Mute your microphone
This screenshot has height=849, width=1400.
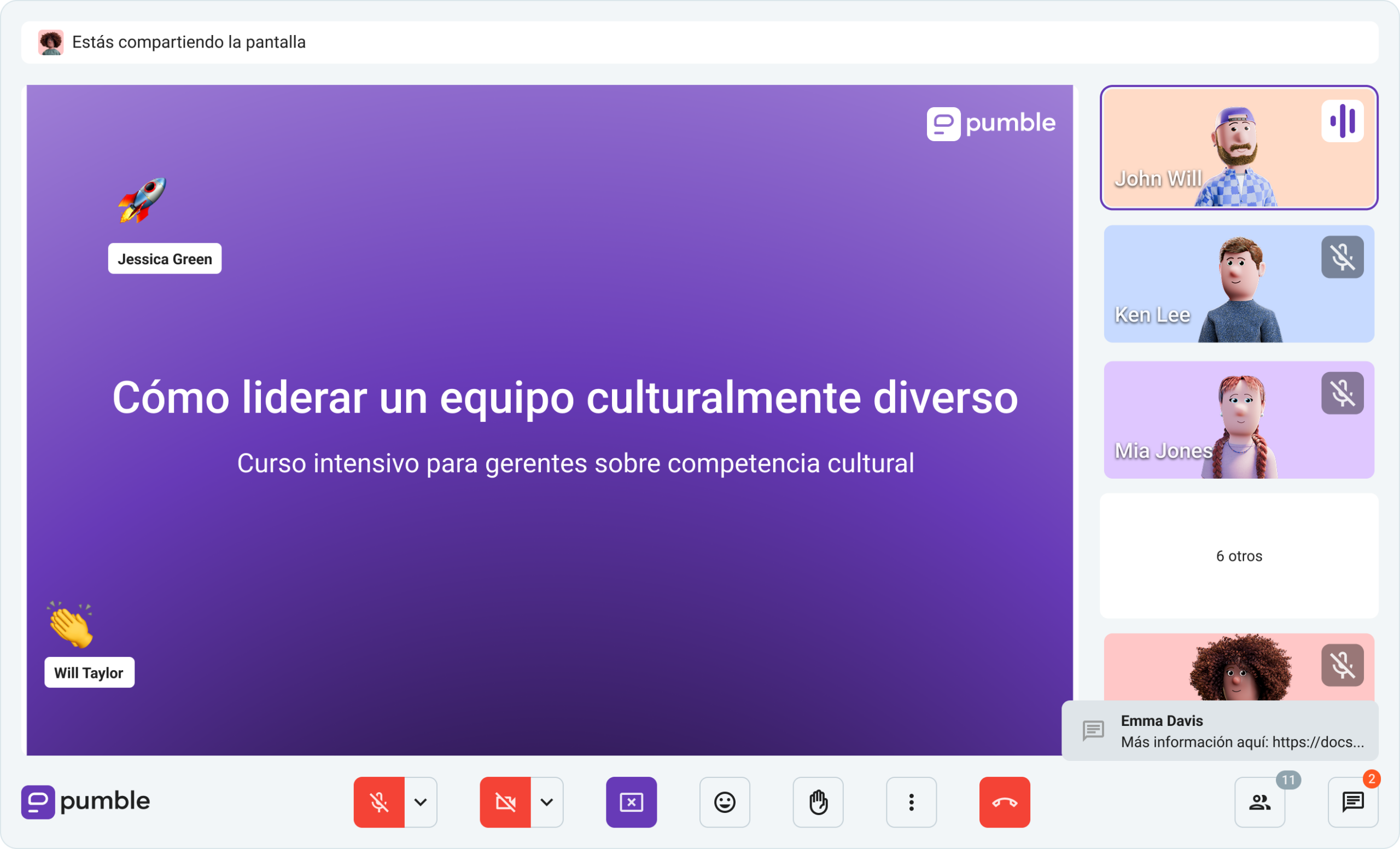click(x=379, y=802)
